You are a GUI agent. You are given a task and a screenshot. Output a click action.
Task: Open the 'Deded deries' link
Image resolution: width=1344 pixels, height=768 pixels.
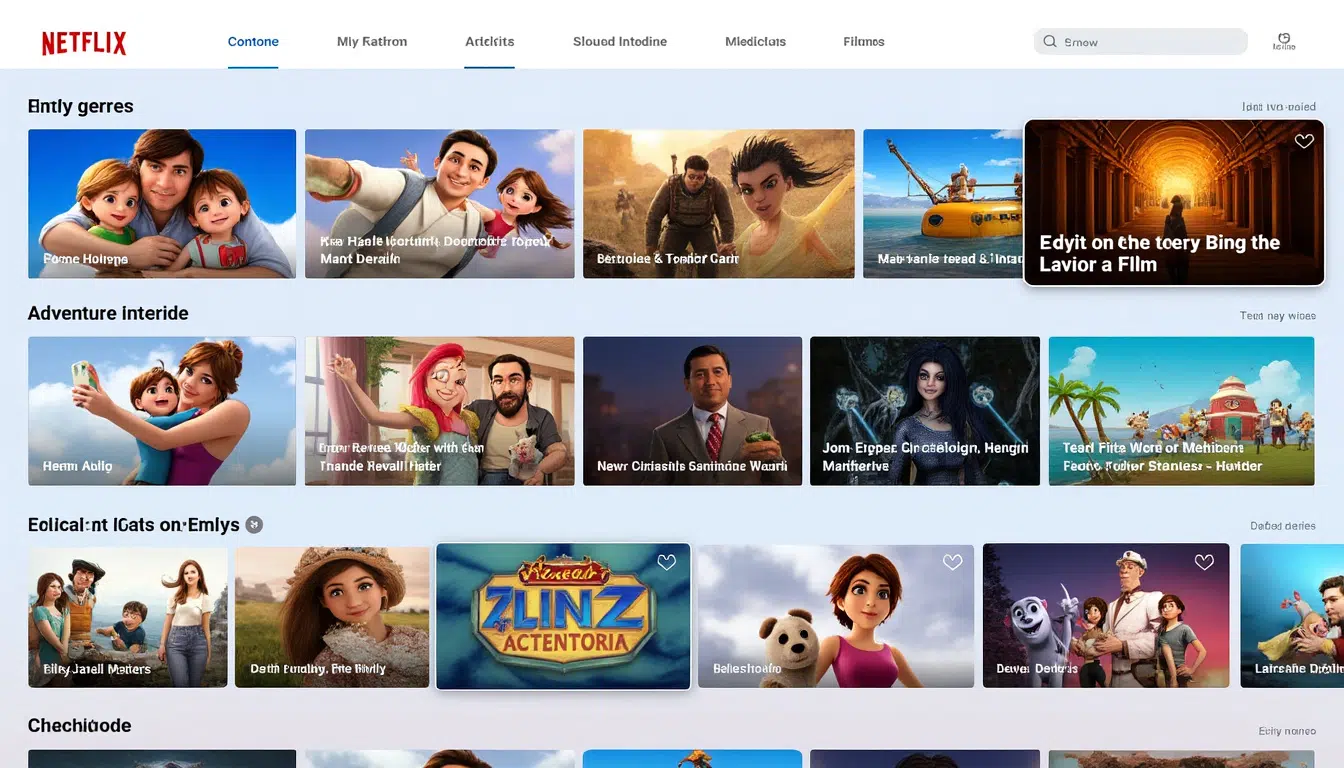[x=1282, y=525]
